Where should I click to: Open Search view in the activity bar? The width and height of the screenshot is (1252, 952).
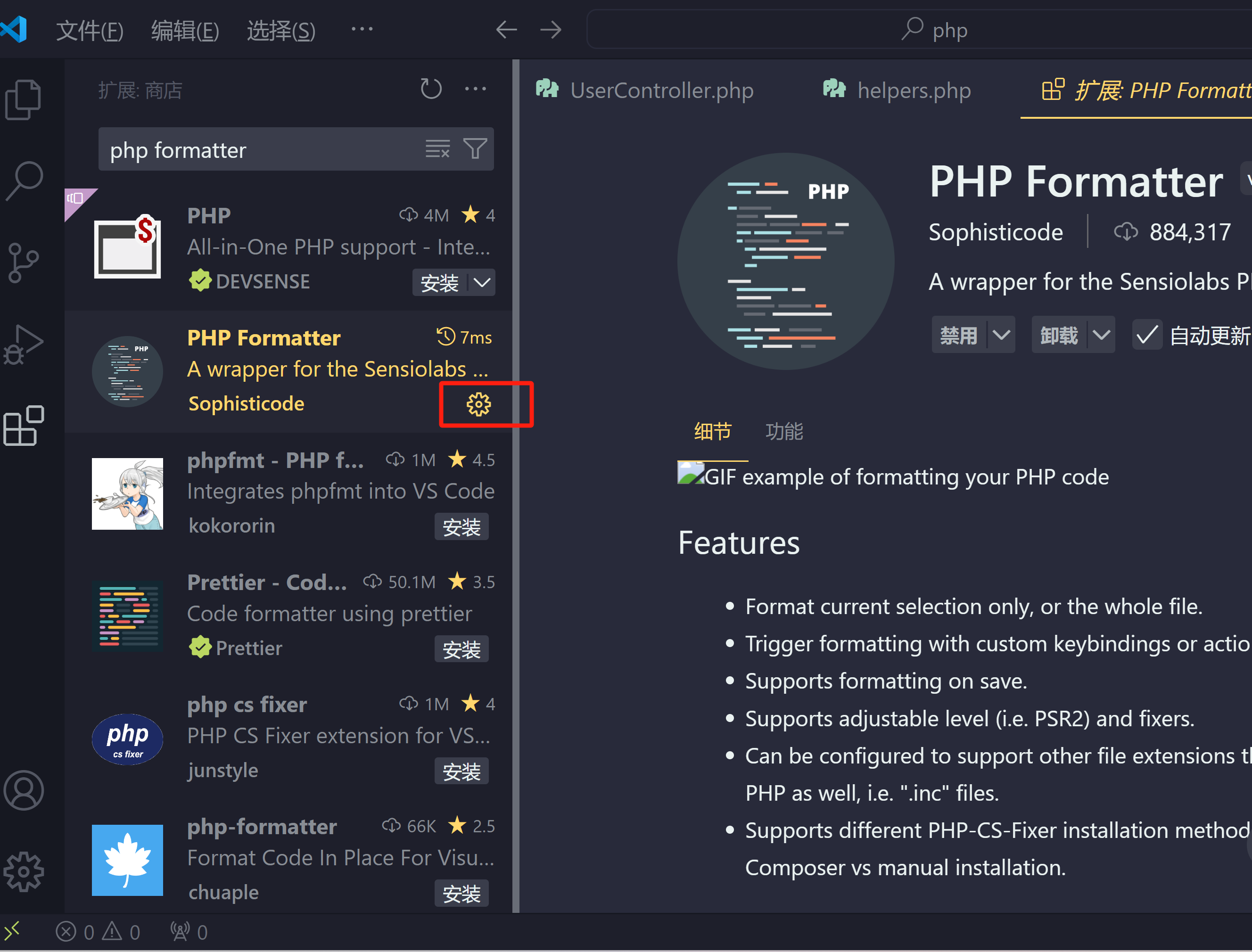tap(23, 180)
